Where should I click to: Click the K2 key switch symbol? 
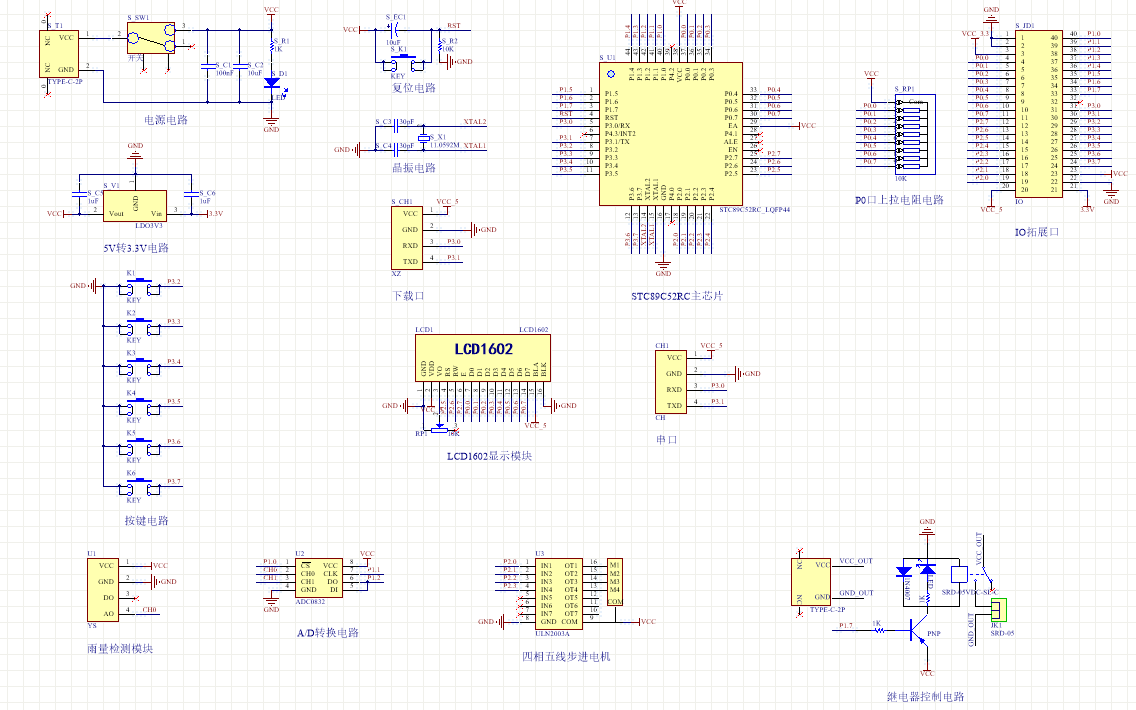click(x=139, y=326)
